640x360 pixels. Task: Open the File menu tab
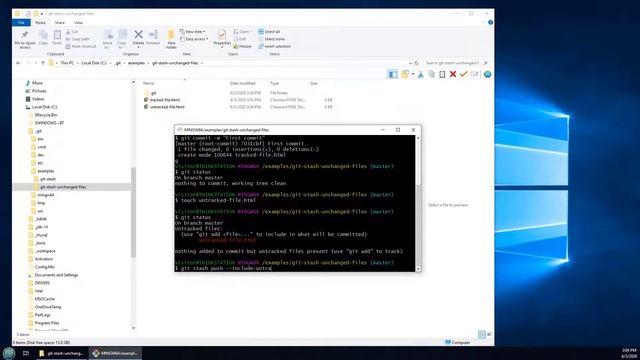(x=21, y=22)
